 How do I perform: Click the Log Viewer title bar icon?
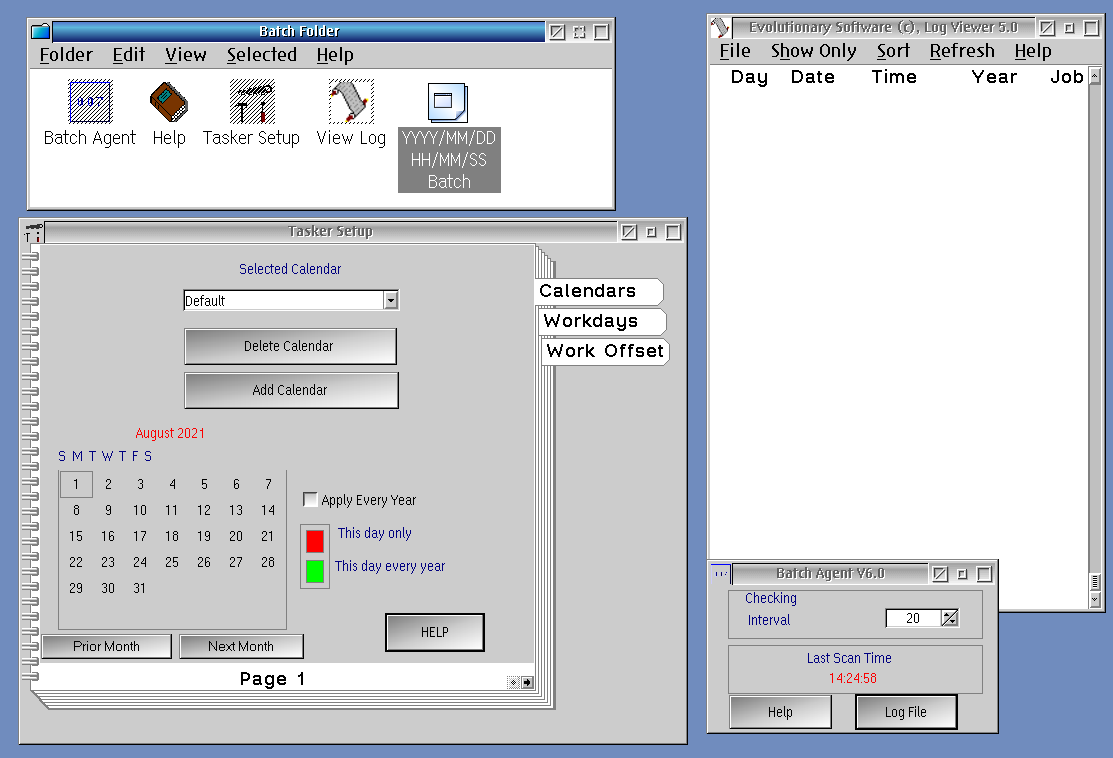tap(719, 28)
